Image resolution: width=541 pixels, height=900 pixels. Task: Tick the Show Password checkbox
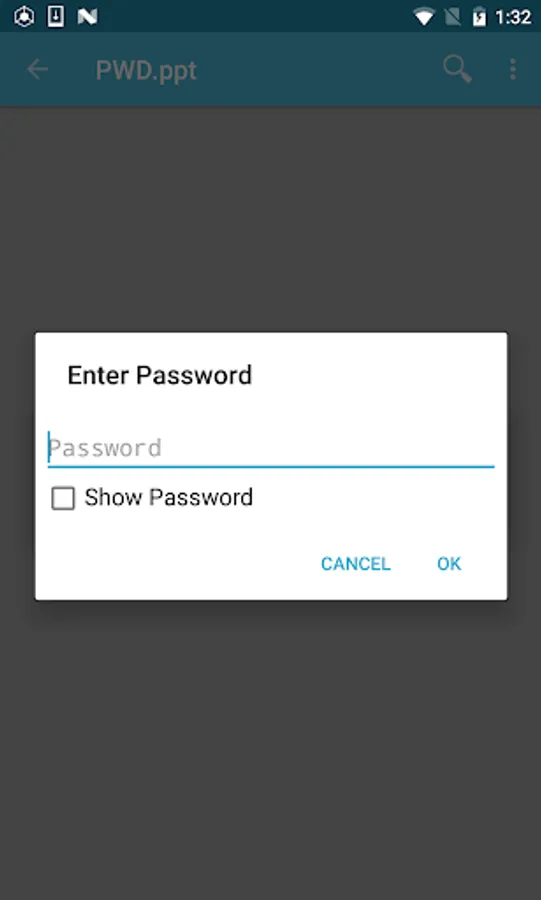63,498
